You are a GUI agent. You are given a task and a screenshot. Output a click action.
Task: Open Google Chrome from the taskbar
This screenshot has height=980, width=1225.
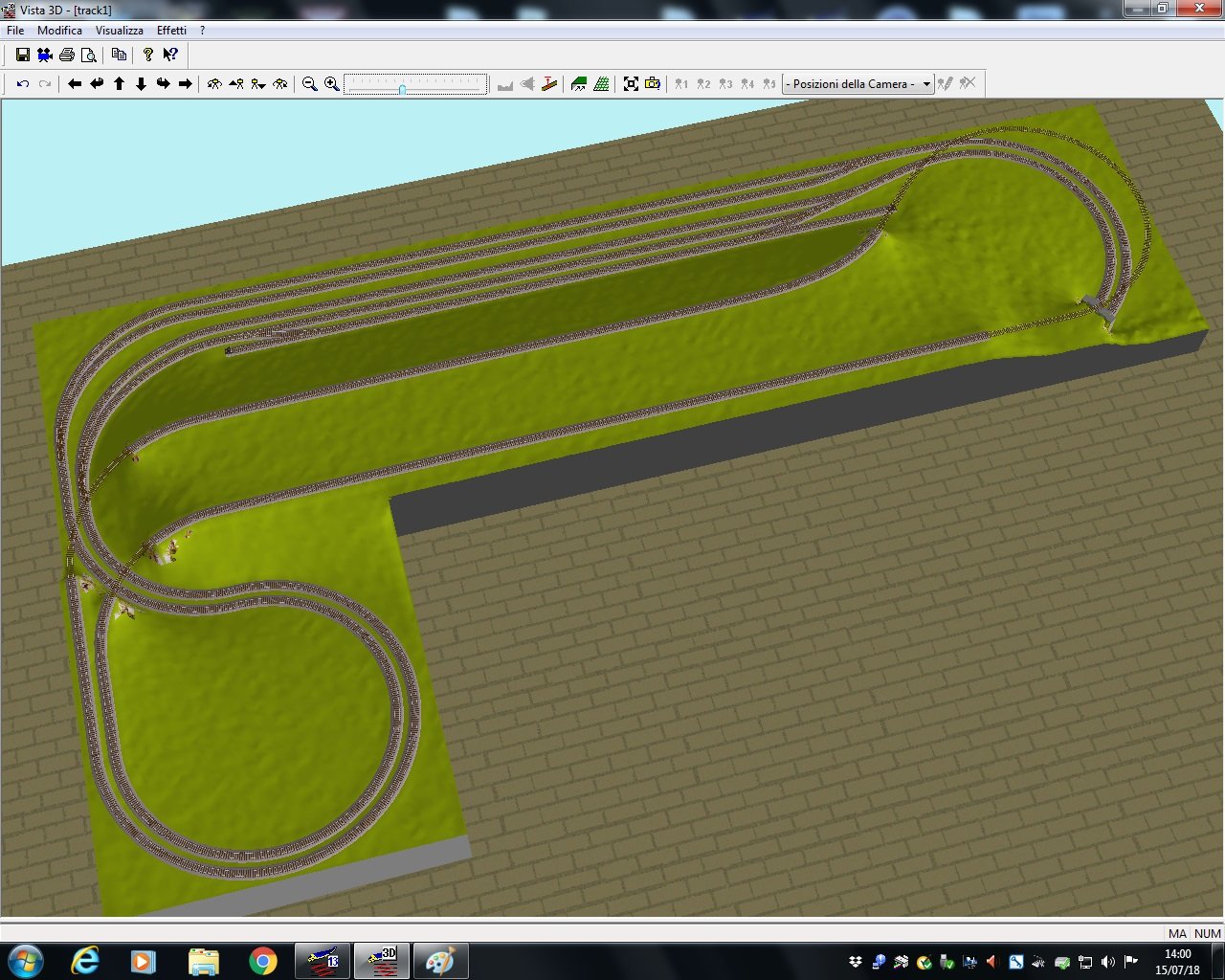tap(263, 960)
